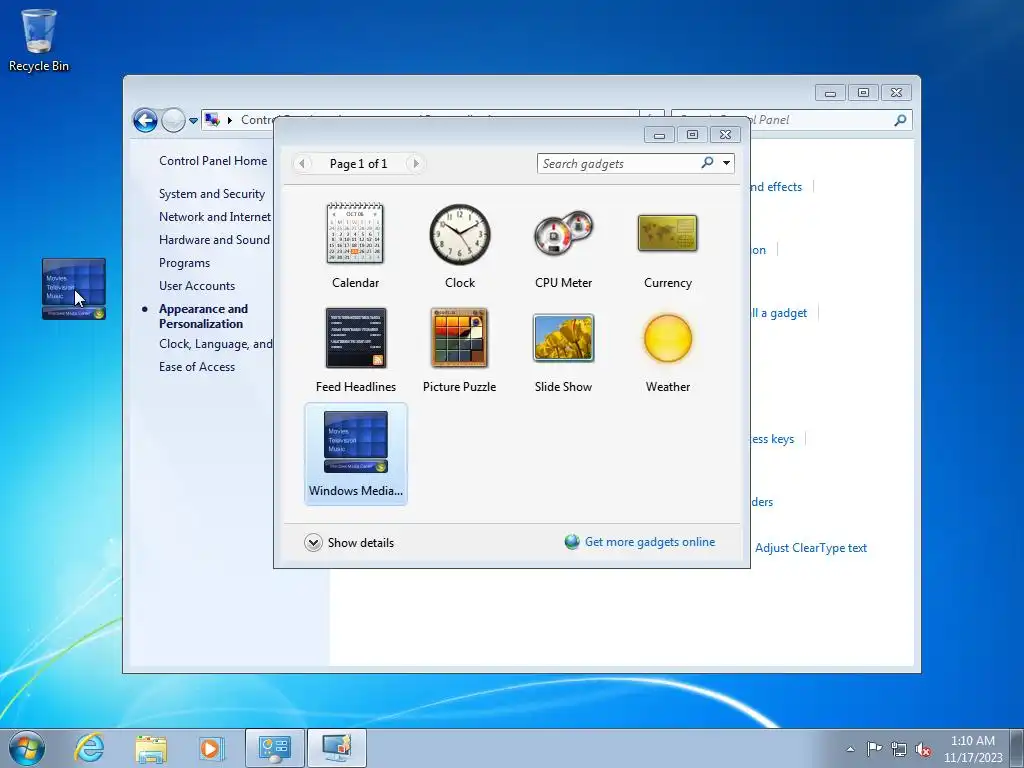This screenshot has height=768, width=1024.
Task: Click the network tray icon
Action: click(x=899, y=749)
